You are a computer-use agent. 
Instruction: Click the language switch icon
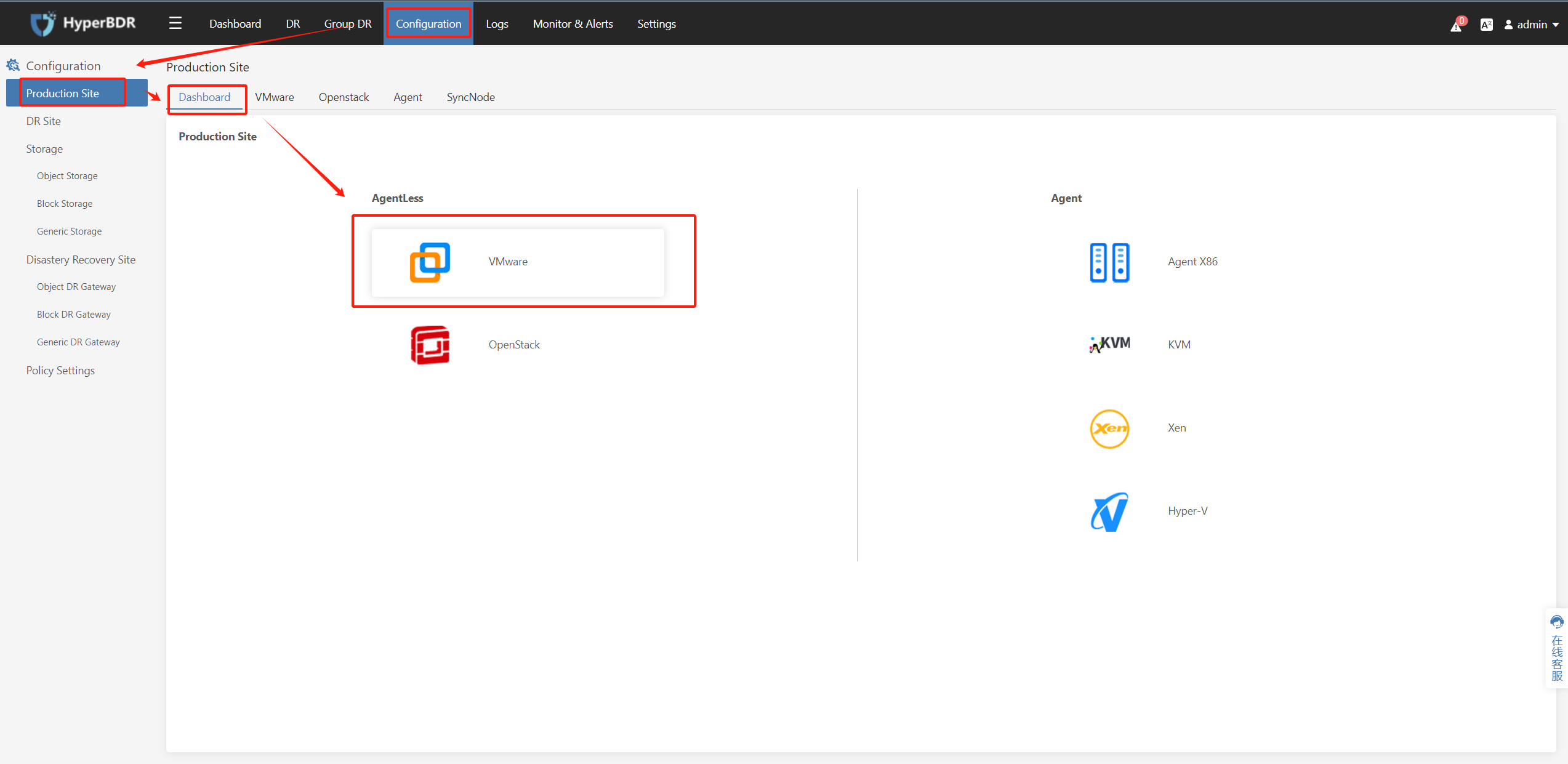point(1486,25)
